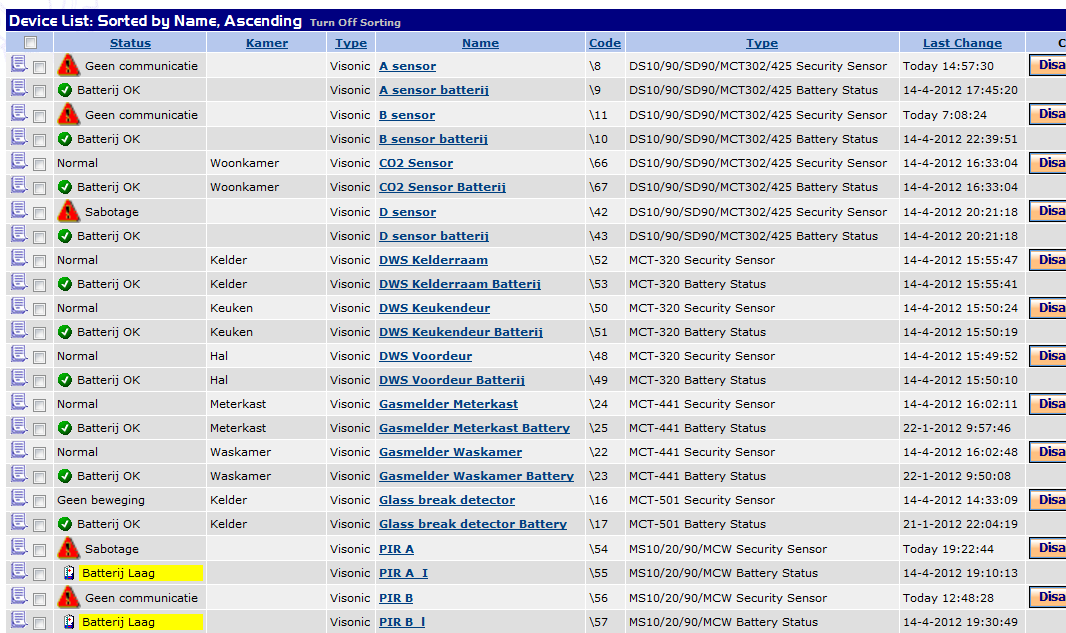
Task: Click green check icon for Glass break detector Battery
Action: 65,524
